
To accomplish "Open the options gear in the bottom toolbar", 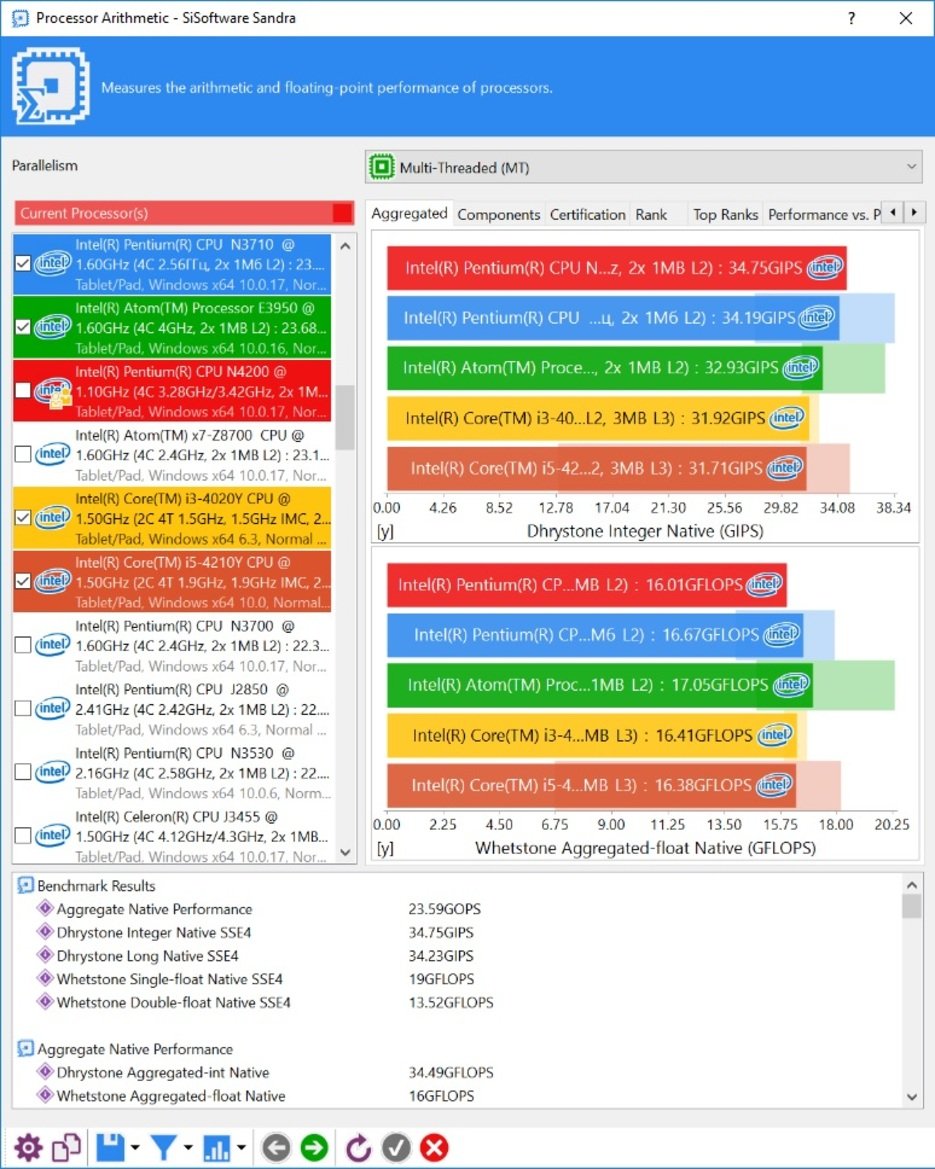I will tap(28, 1147).
